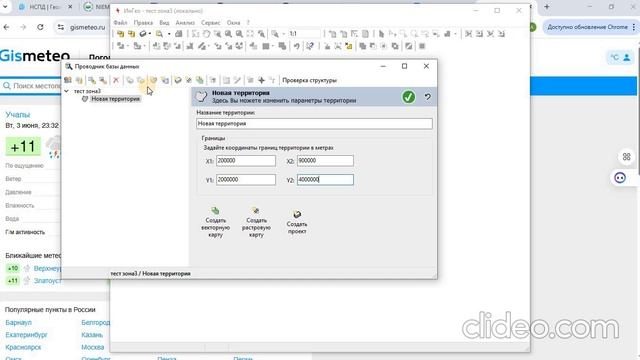
Task: Open Chrome three-dot menu
Action: (x=633, y=27)
